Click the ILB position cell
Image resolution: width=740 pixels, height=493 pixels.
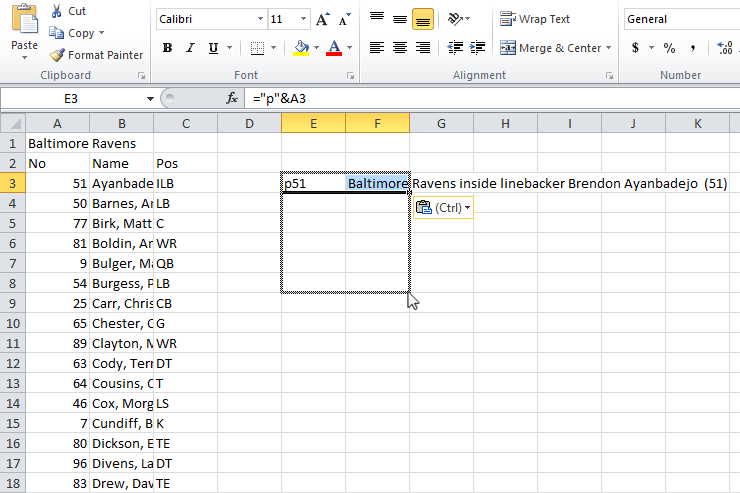pos(185,183)
